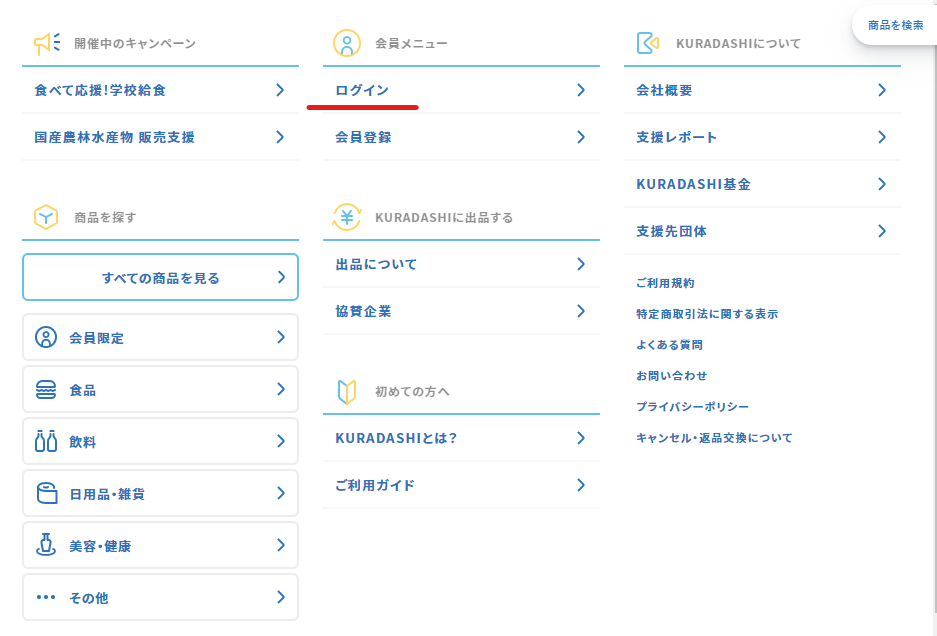
Task: Click the 会員限定 person icon
Action: pos(46,337)
